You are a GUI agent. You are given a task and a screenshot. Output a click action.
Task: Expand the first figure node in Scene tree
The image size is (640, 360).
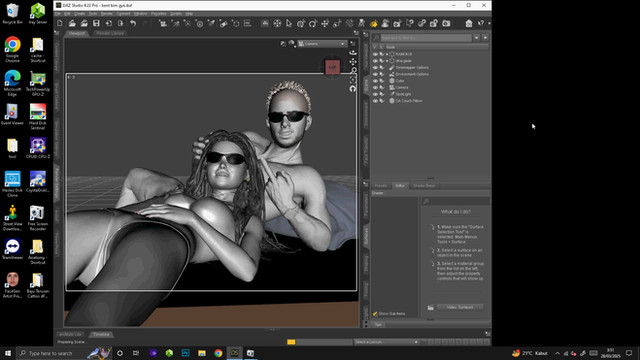(387, 54)
